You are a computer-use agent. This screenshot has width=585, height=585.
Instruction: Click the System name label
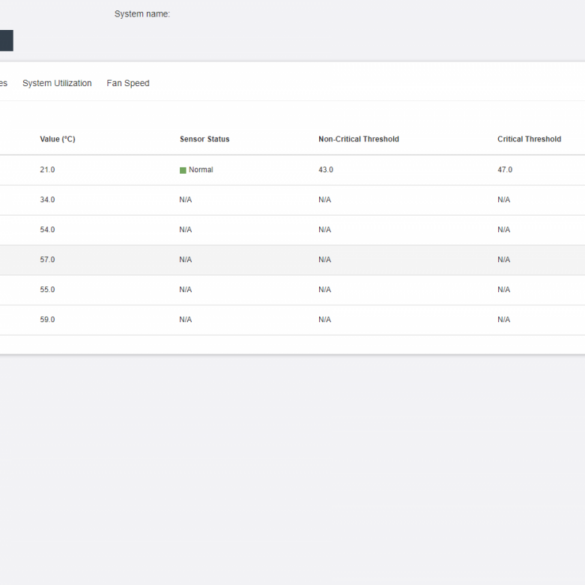(x=142, y=14)
